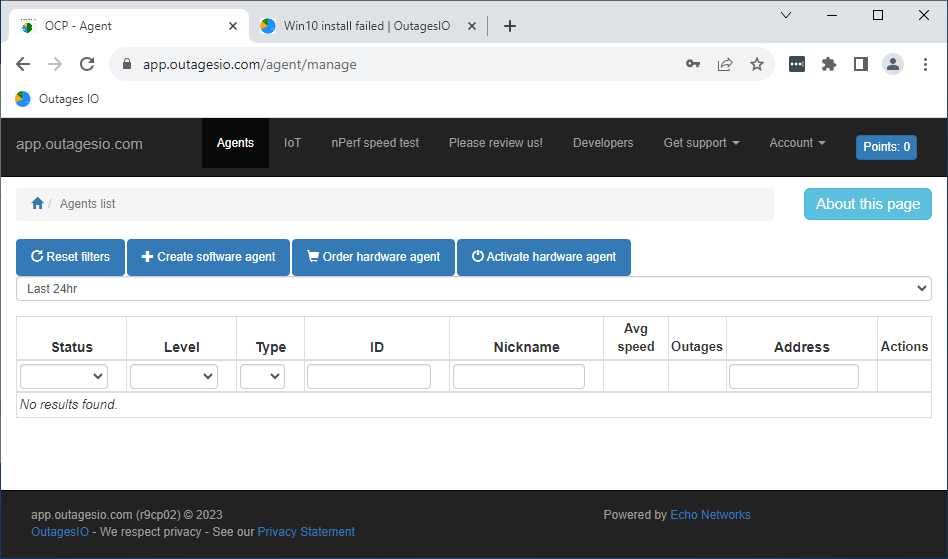Click the ID filter input field
Image resolution: width=948 pixels, height=559 pixels.
(369, 376)
